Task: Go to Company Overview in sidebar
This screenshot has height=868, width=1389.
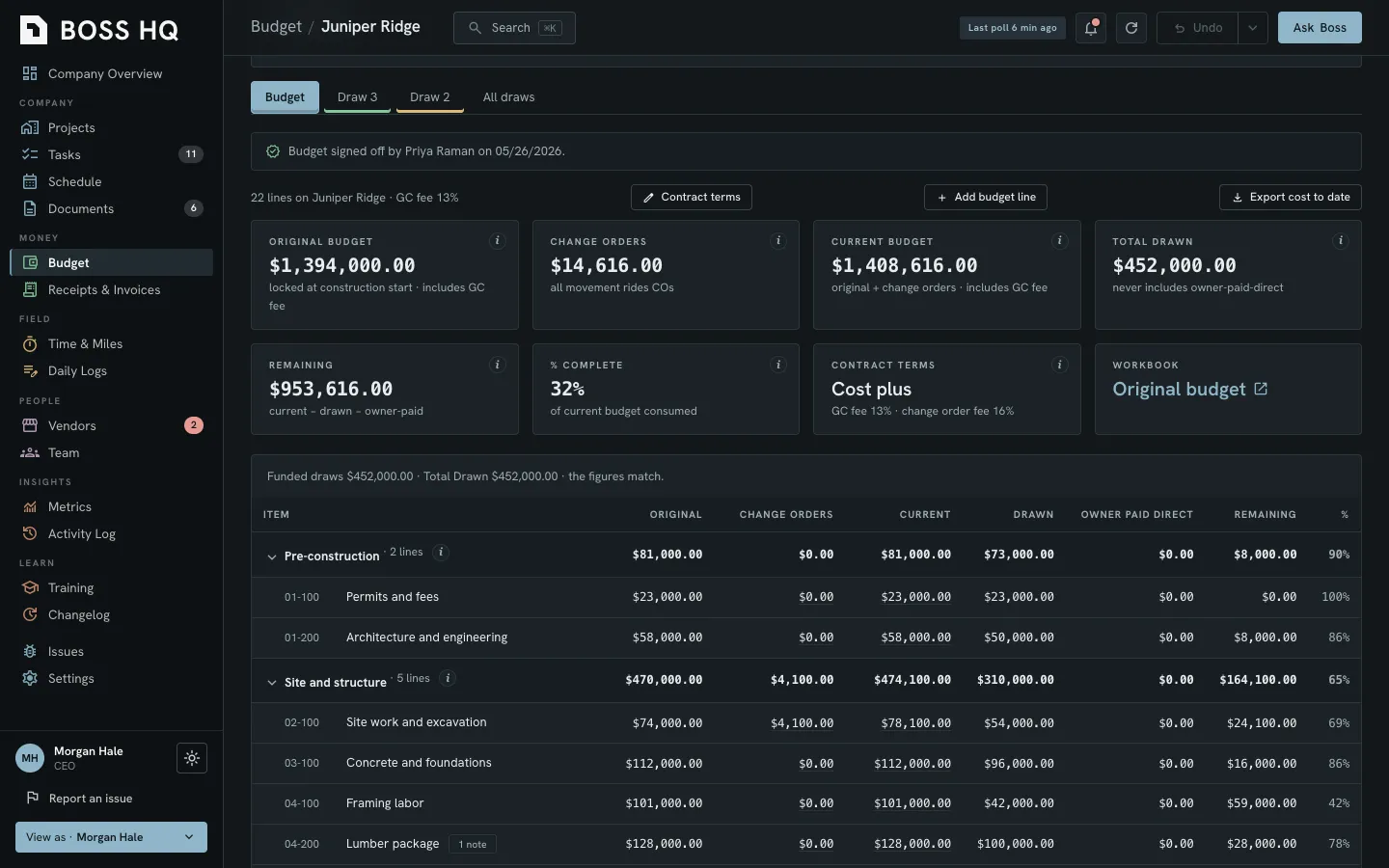Action: tap(111, 74)
